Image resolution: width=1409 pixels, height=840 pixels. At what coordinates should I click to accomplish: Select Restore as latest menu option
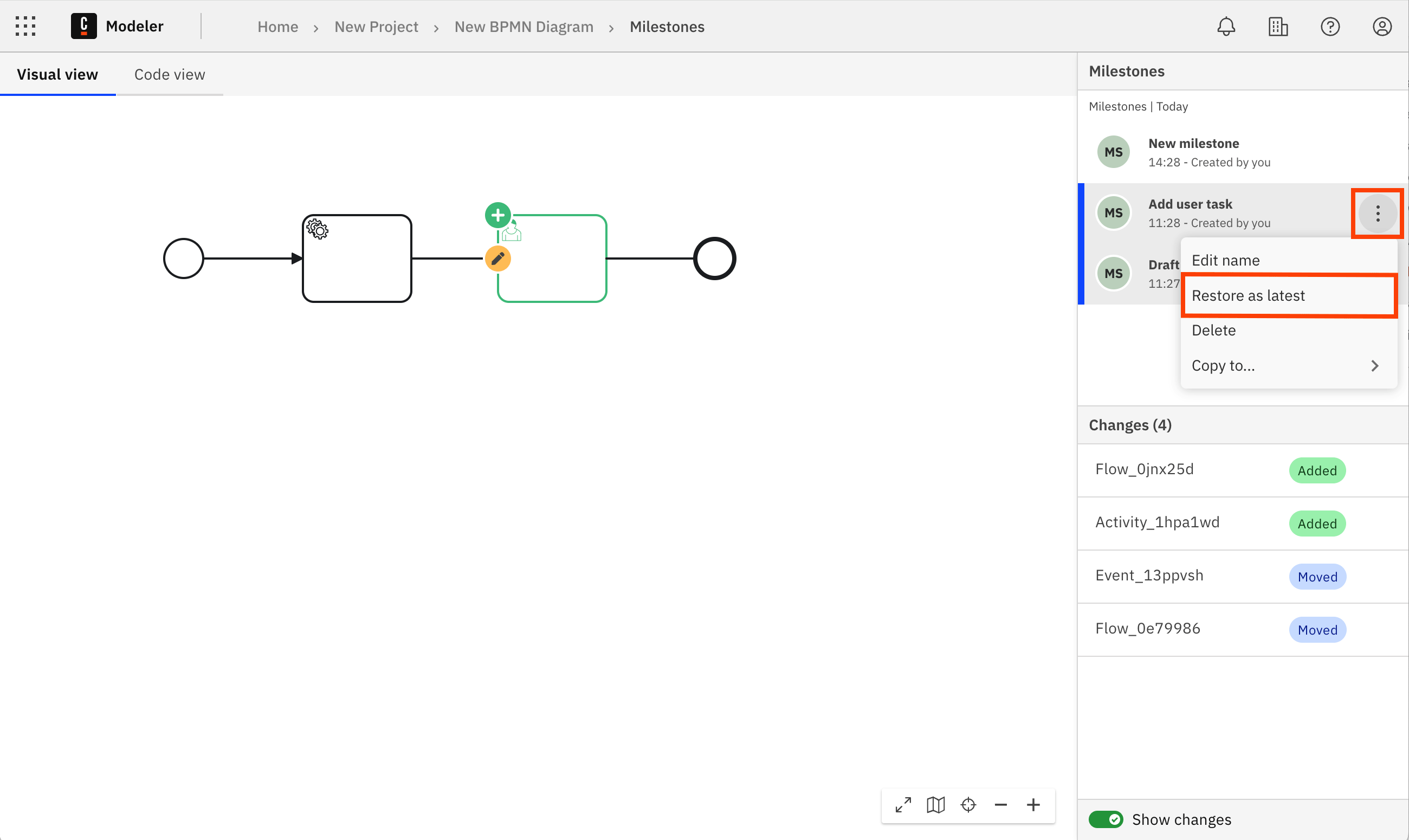[1248, 295]
